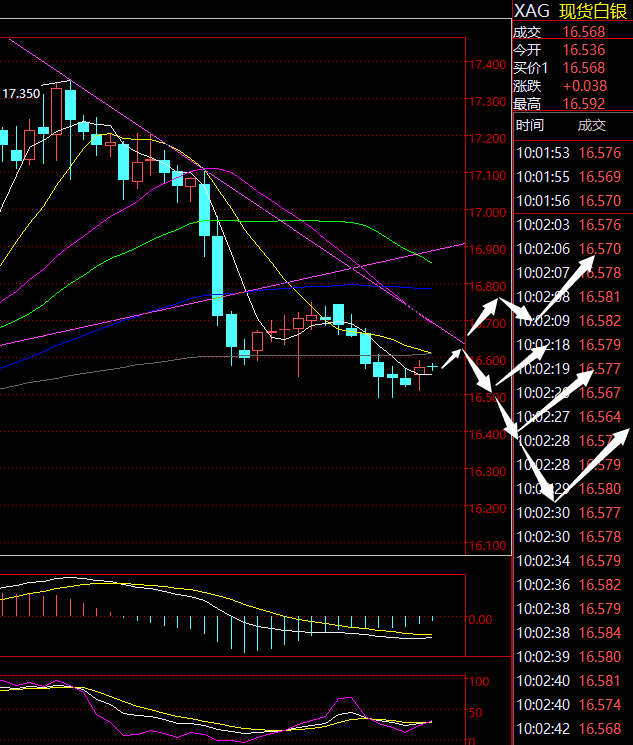Select the 成交 label in quote summary
Screen dimensions: 633x745
click(527, 32)
